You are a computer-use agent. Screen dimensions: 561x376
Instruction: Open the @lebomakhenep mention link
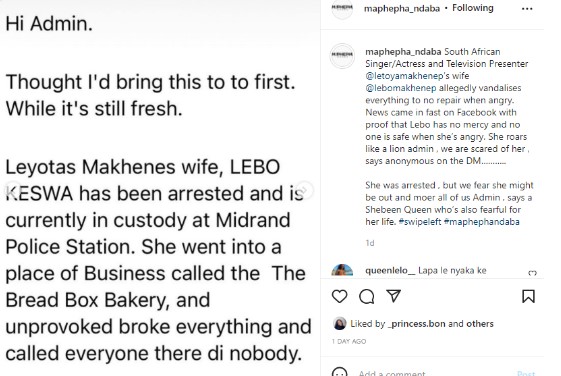(x=401, y=88)
